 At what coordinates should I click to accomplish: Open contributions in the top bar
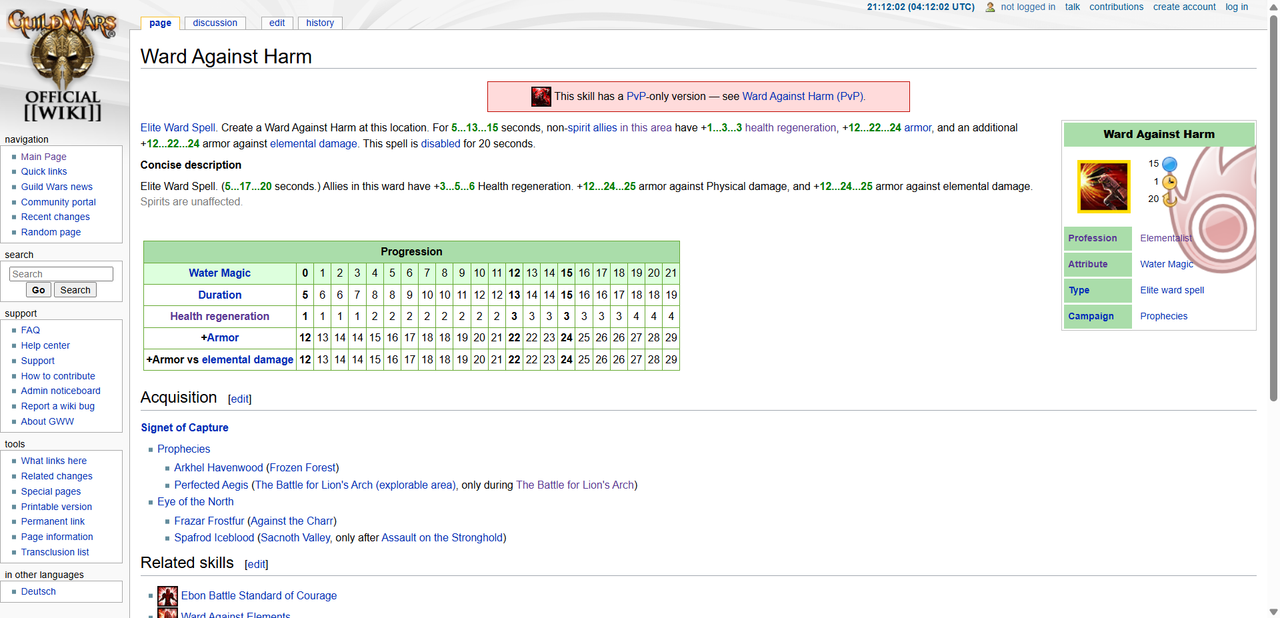pos(1116,7)
